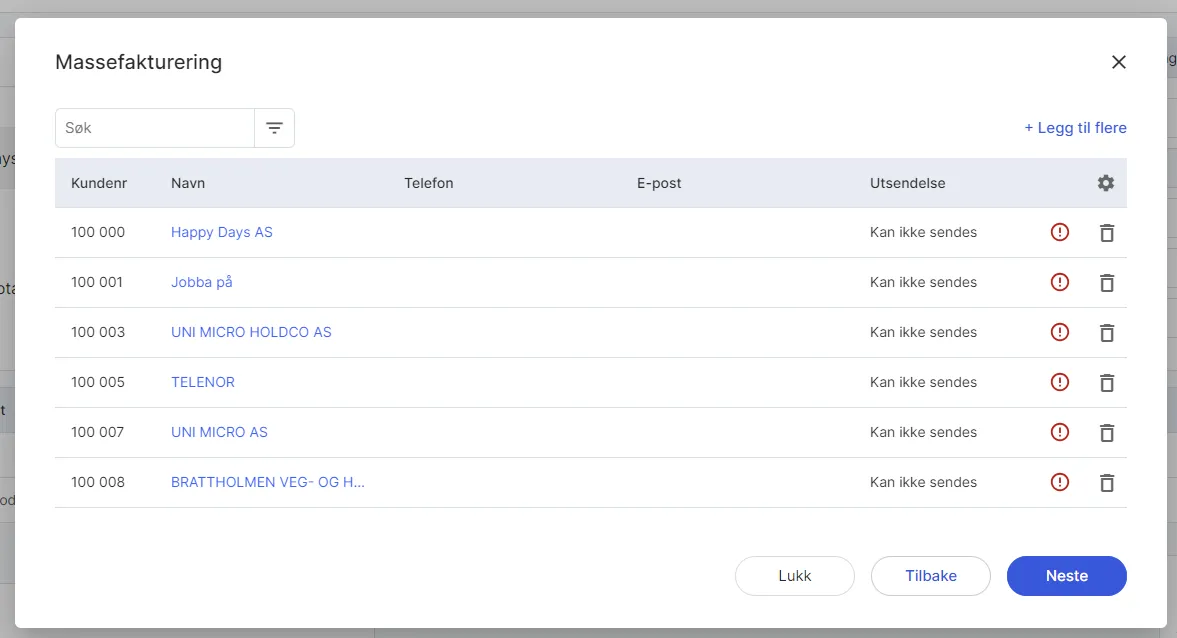
Task: Open the filter options next to search
Action: click(x=274, y=128)
